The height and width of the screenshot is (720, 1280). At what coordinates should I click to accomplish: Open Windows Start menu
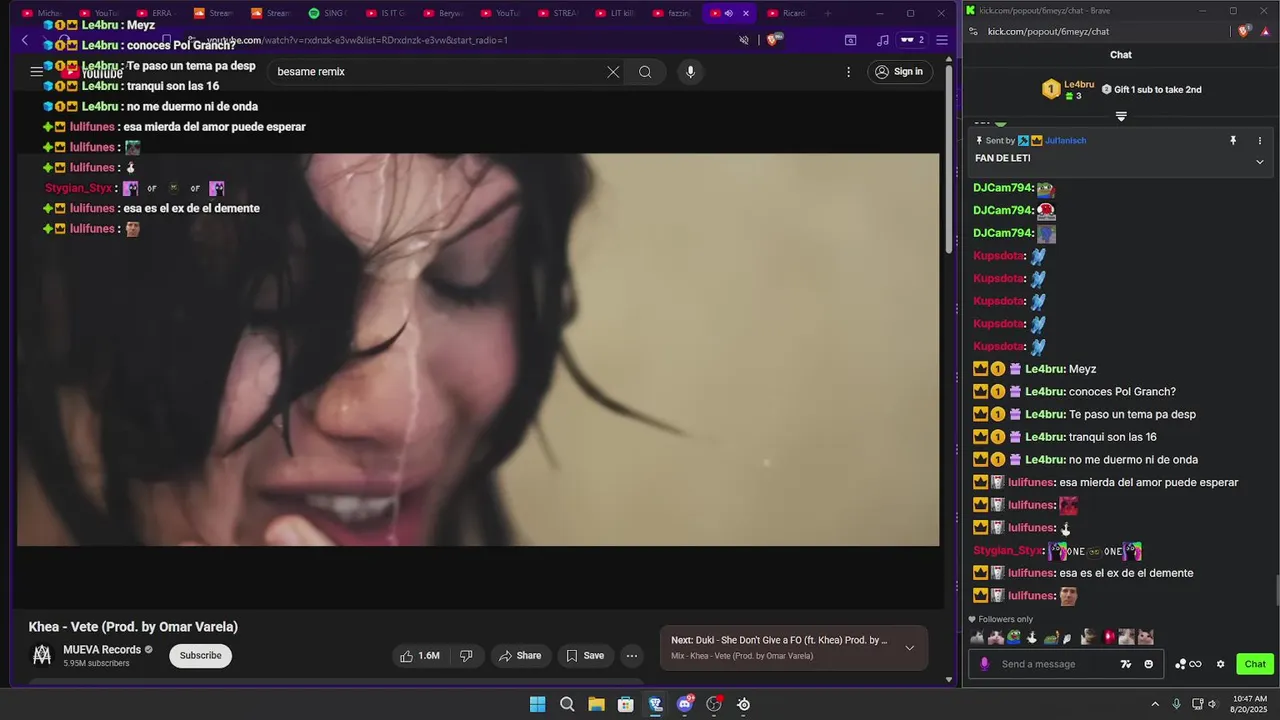coord(538,704)
